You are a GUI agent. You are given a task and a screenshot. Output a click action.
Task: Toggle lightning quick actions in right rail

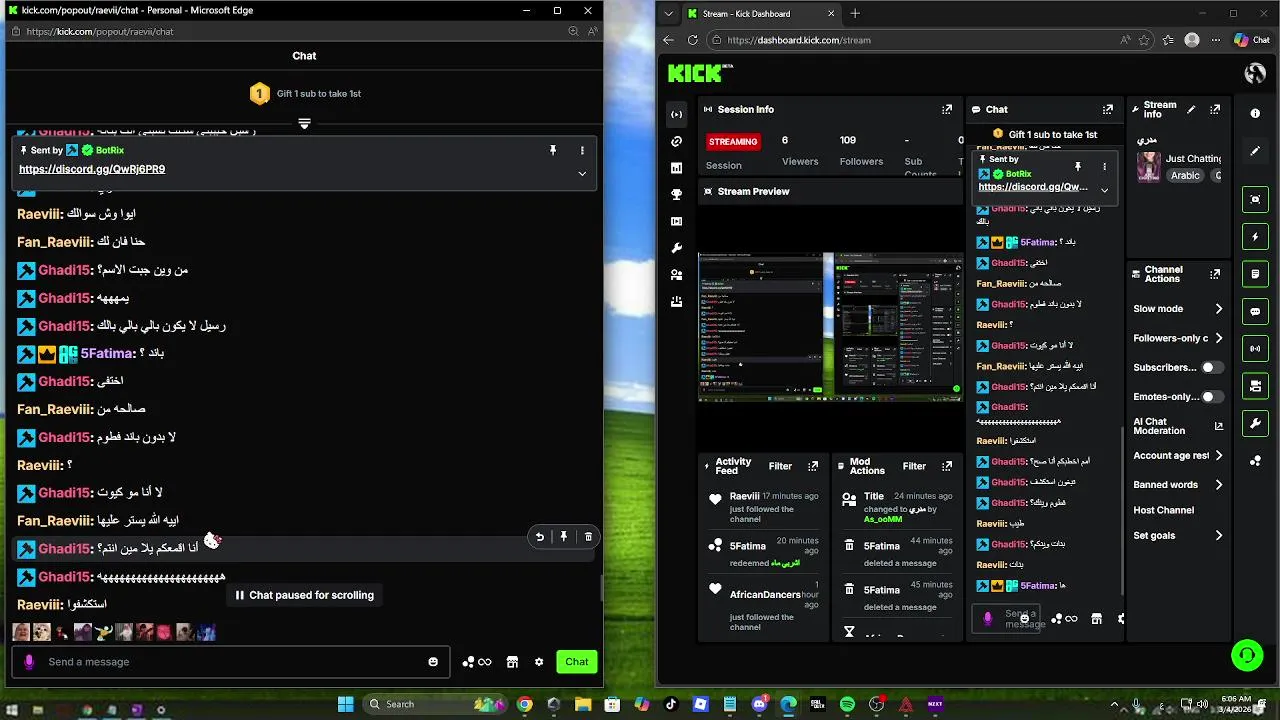1255,237
